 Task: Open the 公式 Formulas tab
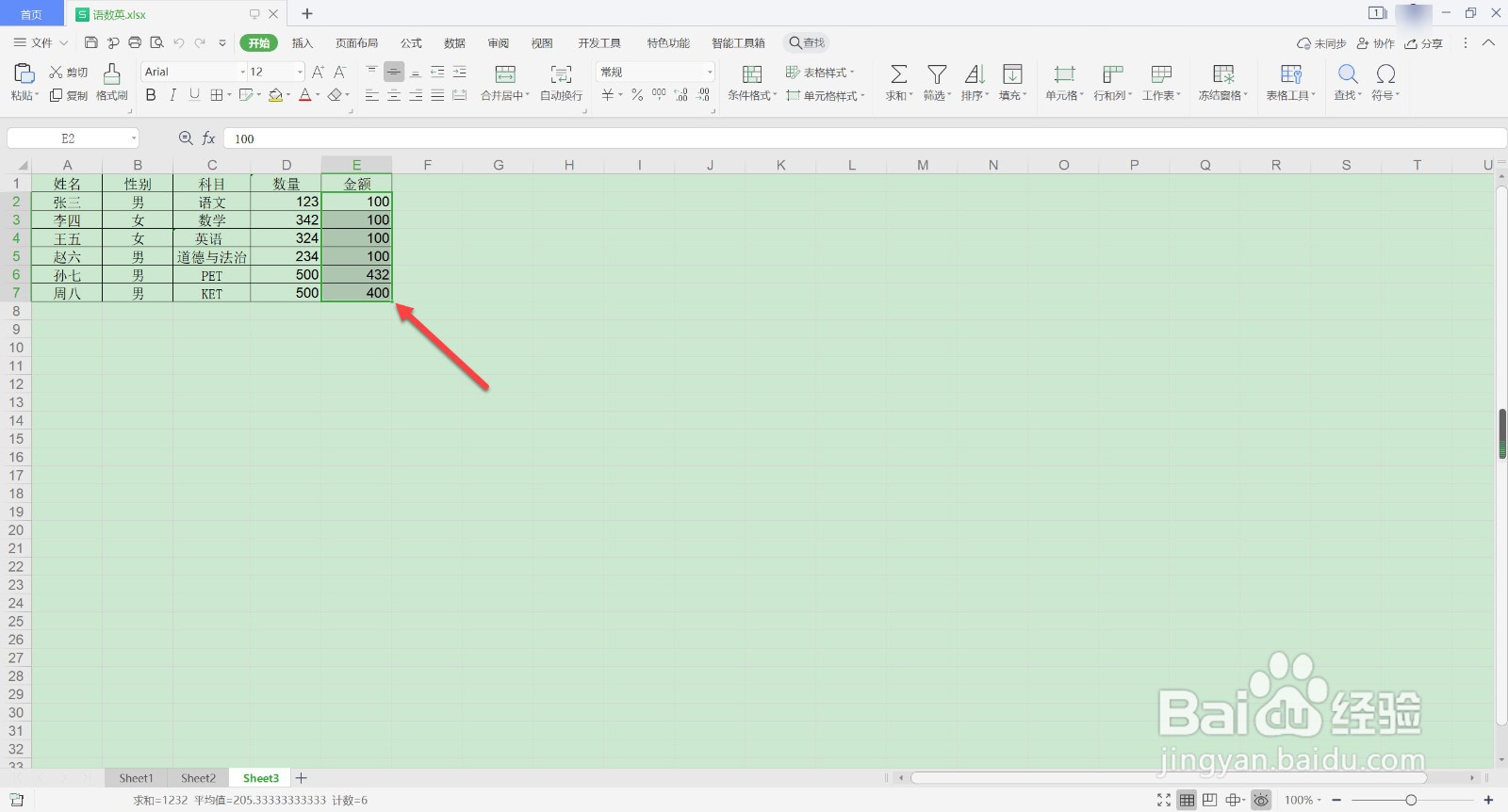pos(411,43)
